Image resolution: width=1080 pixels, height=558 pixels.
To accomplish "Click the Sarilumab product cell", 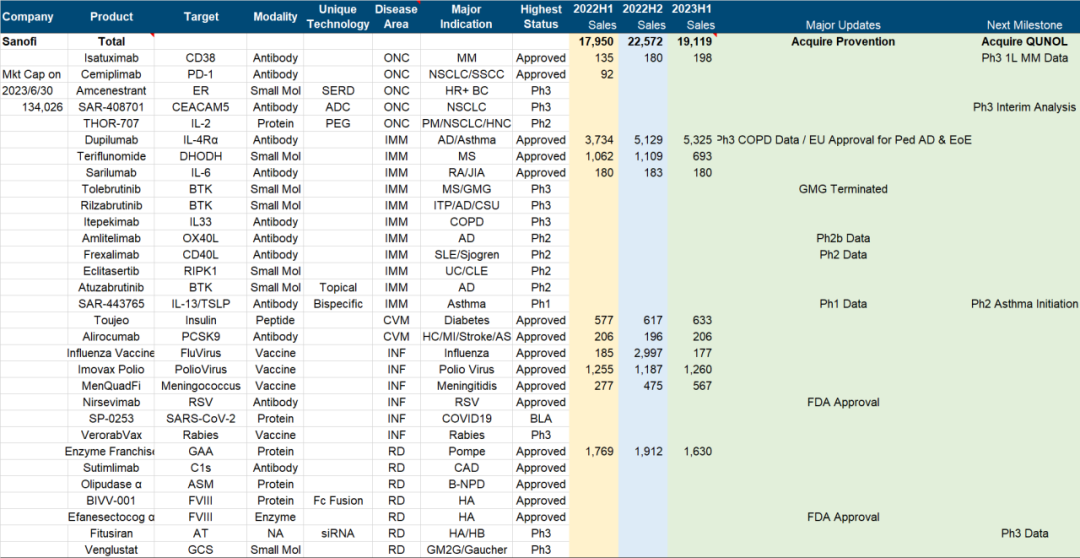I will pos(111,173).
